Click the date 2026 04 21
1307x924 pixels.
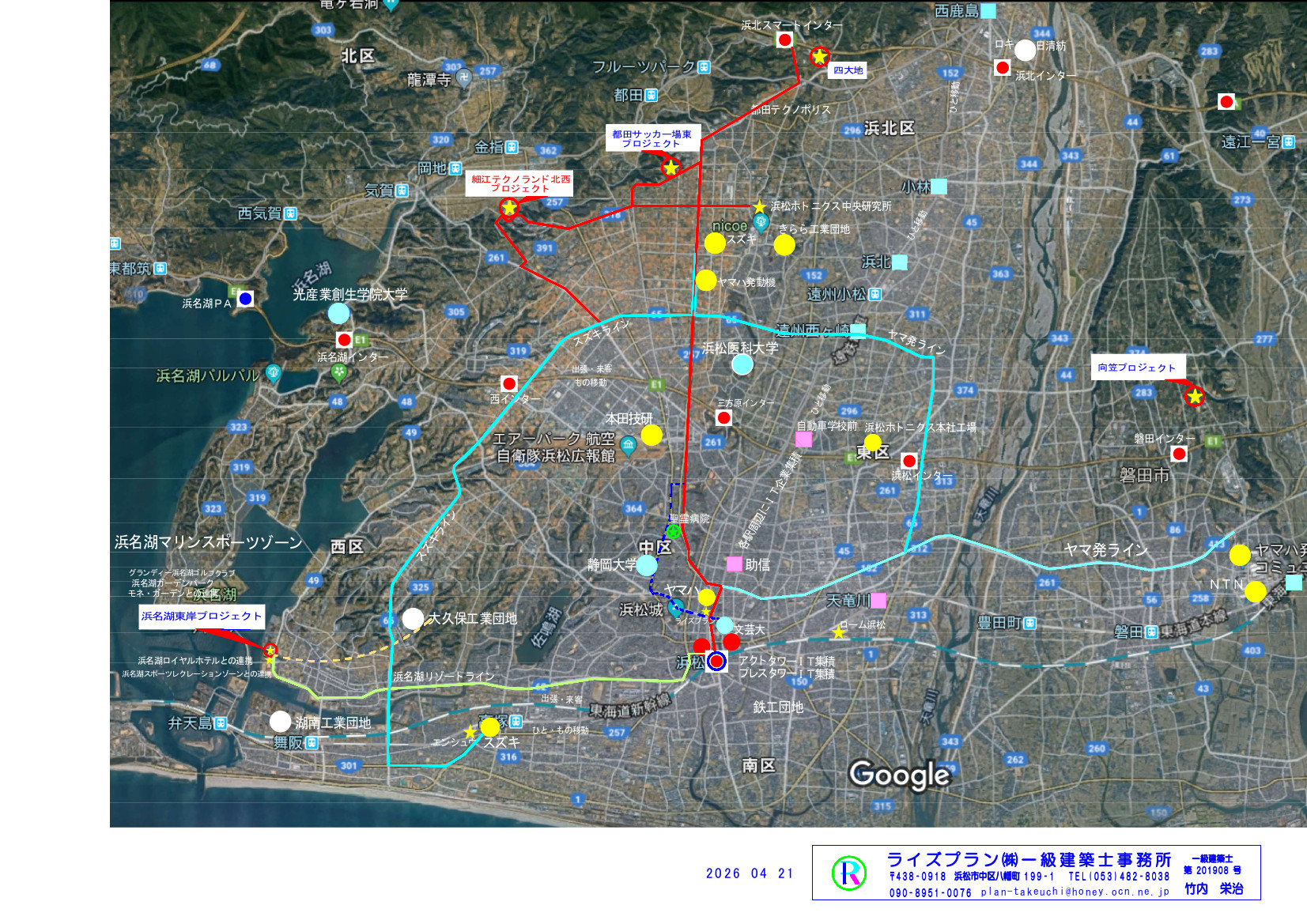[x=750, y=873]
